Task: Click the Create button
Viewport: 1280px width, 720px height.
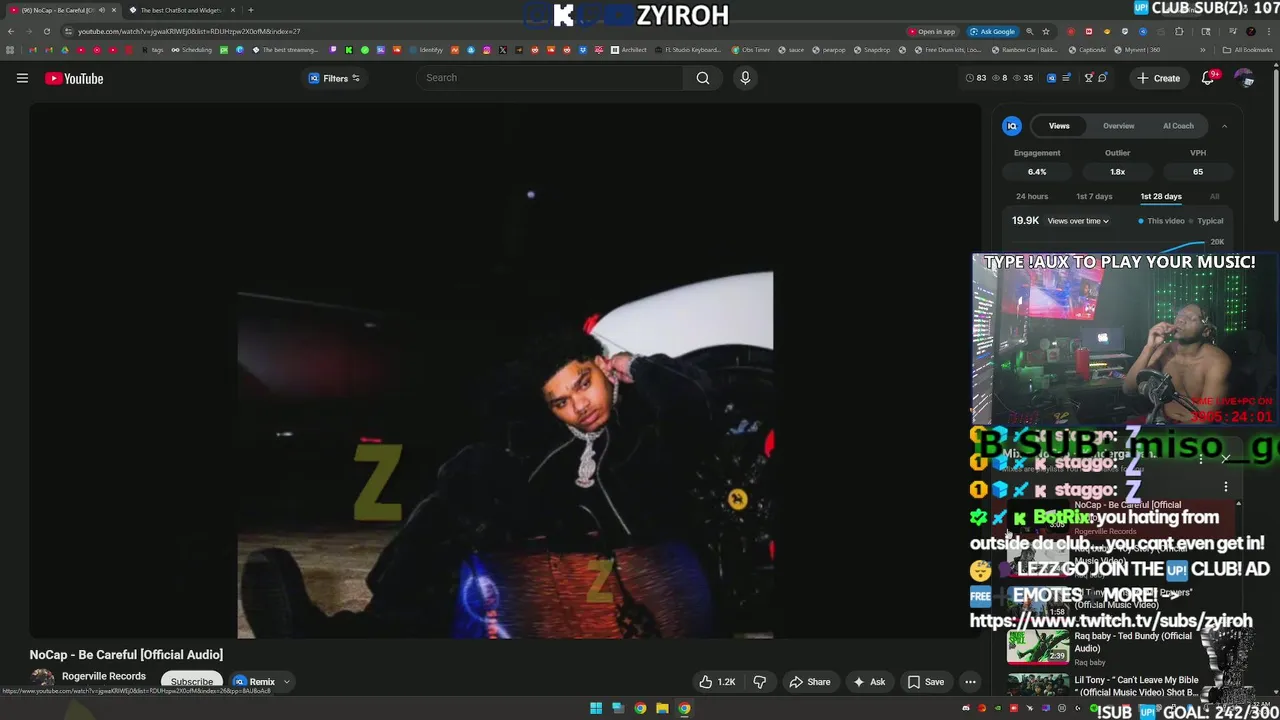Action: click(1158, 78)
